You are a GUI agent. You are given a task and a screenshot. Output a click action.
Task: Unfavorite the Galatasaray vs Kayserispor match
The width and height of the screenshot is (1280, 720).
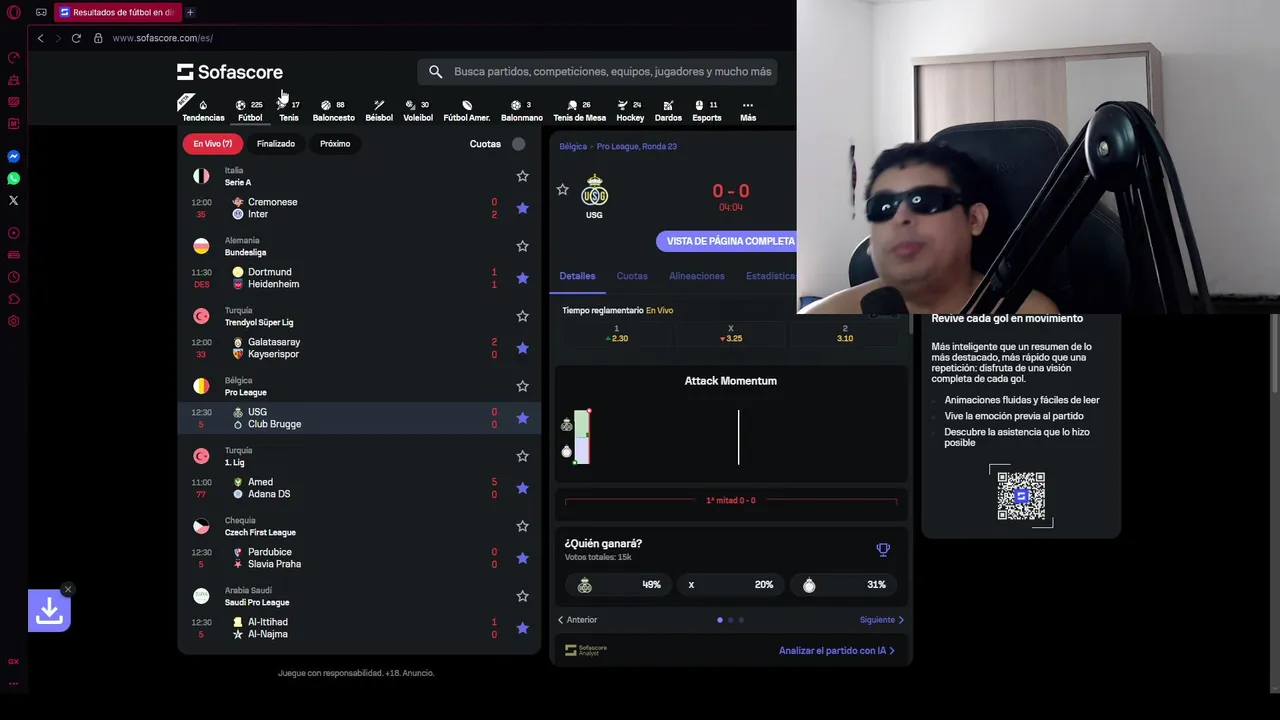pyautogui.click(x=522, y=348)
